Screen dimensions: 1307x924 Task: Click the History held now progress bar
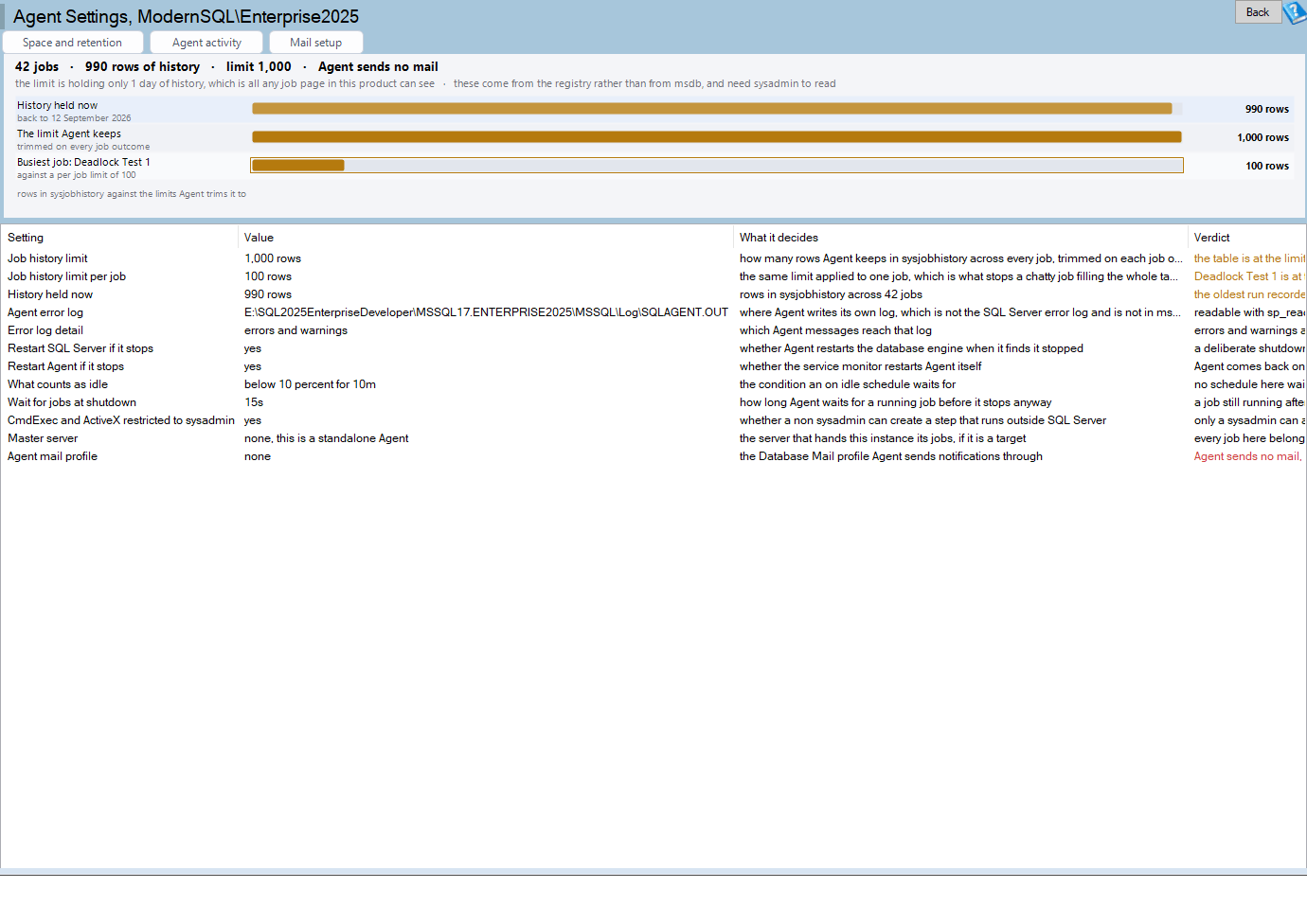(x=717, y=109)
